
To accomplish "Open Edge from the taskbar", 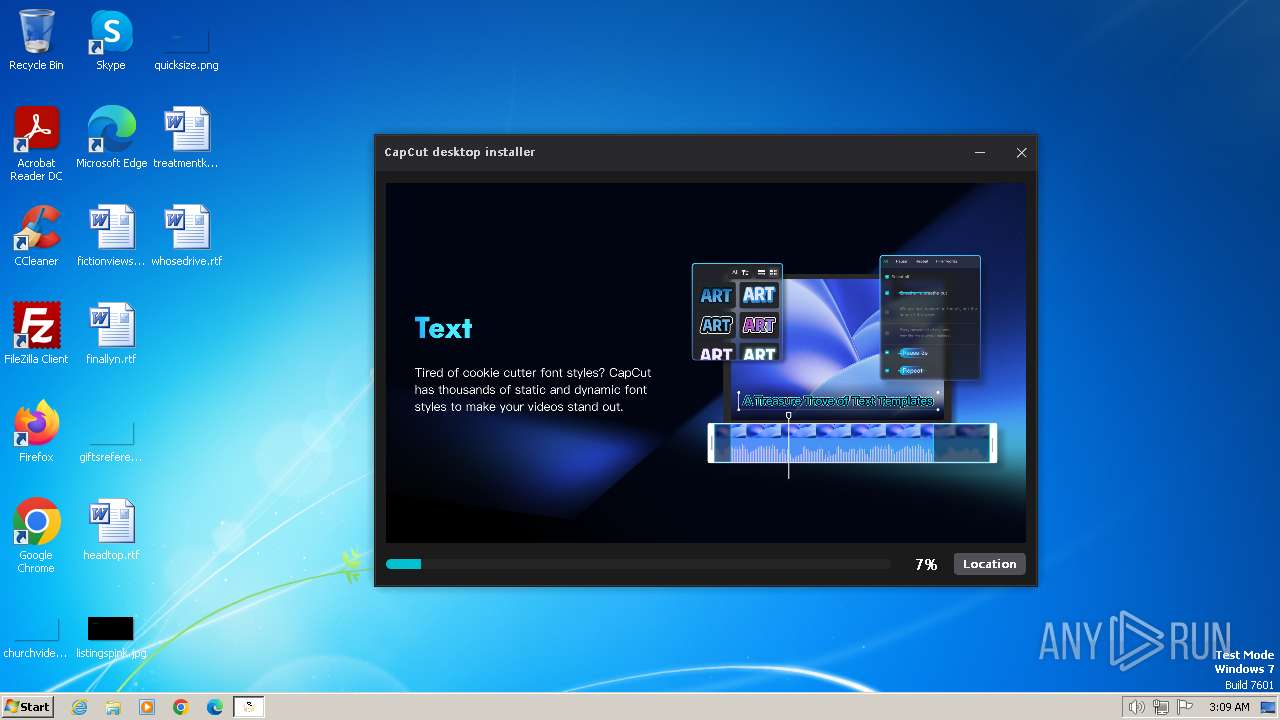I will coord(215,707).
